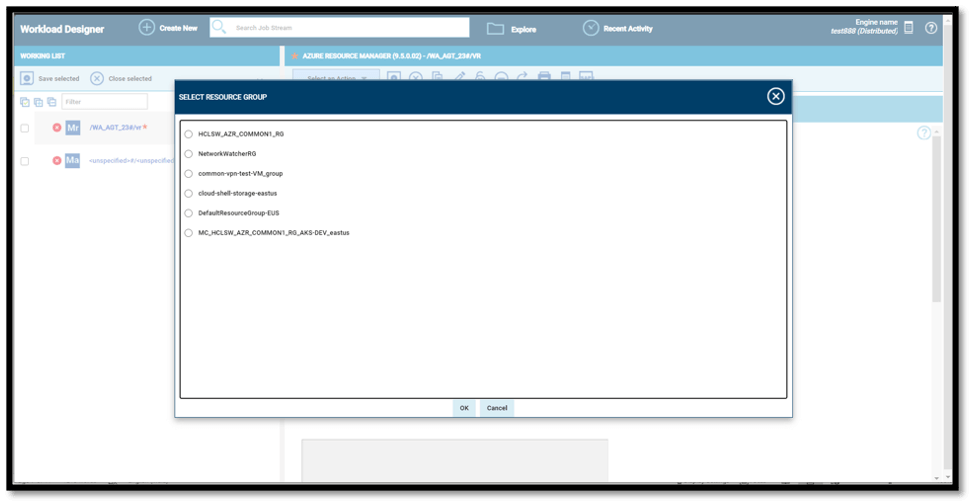Click the DefaultResourceGroup-EUS label text
972x504 pixels.
[239, 213]
